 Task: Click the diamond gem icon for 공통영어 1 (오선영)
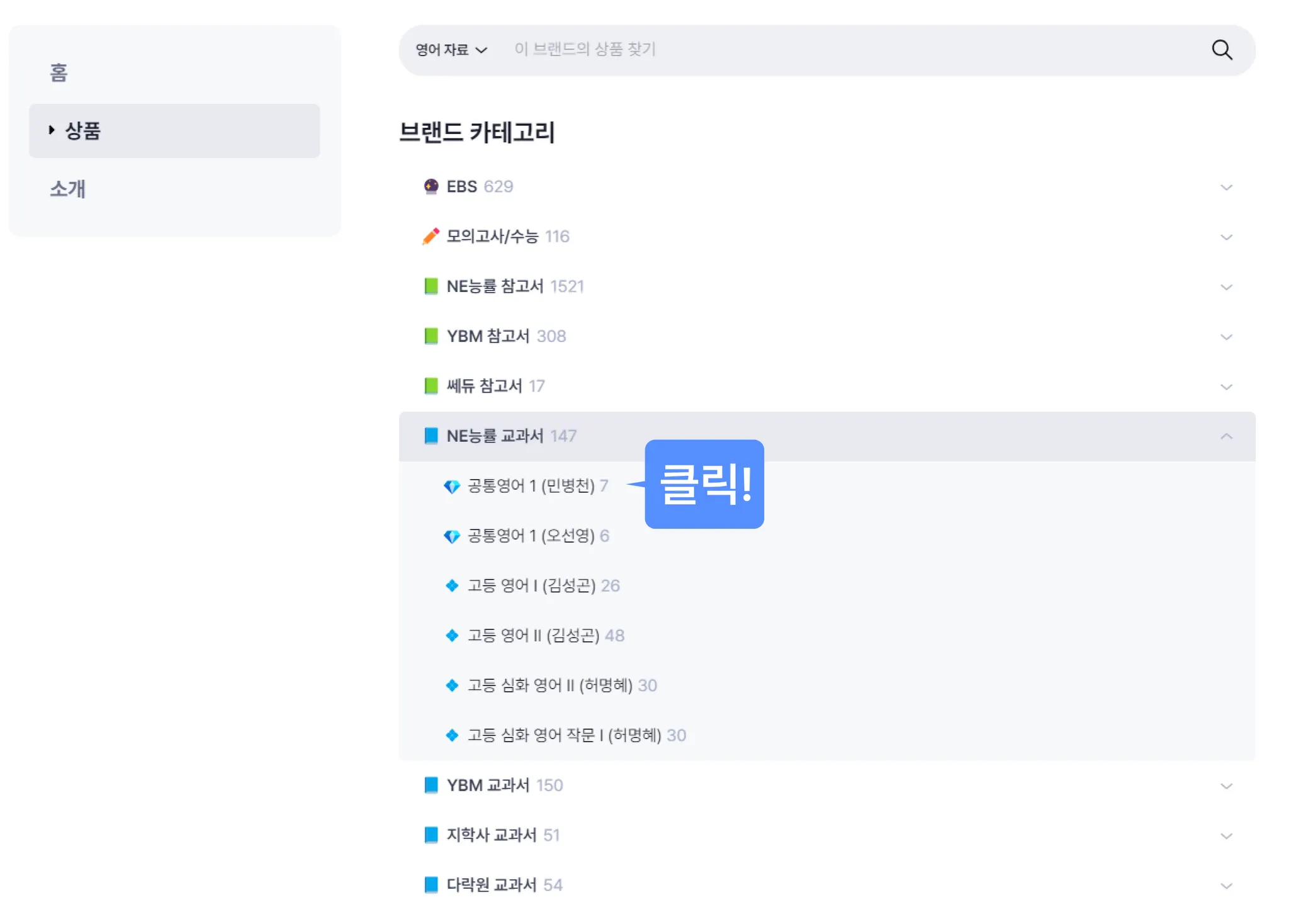(x=452, y=536)
